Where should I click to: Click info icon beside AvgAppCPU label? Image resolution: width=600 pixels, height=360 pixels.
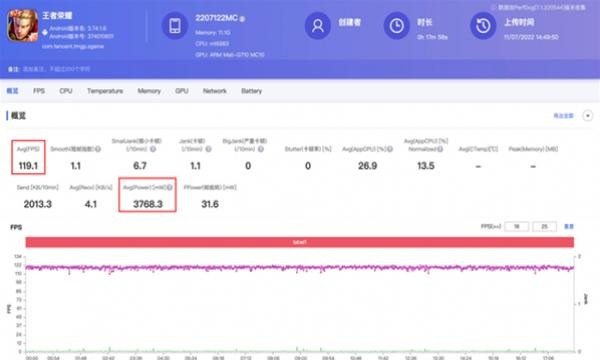pos(390,149)
